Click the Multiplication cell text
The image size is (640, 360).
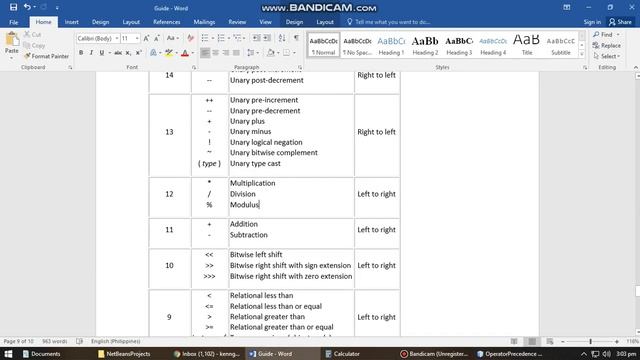pos(252,183)
